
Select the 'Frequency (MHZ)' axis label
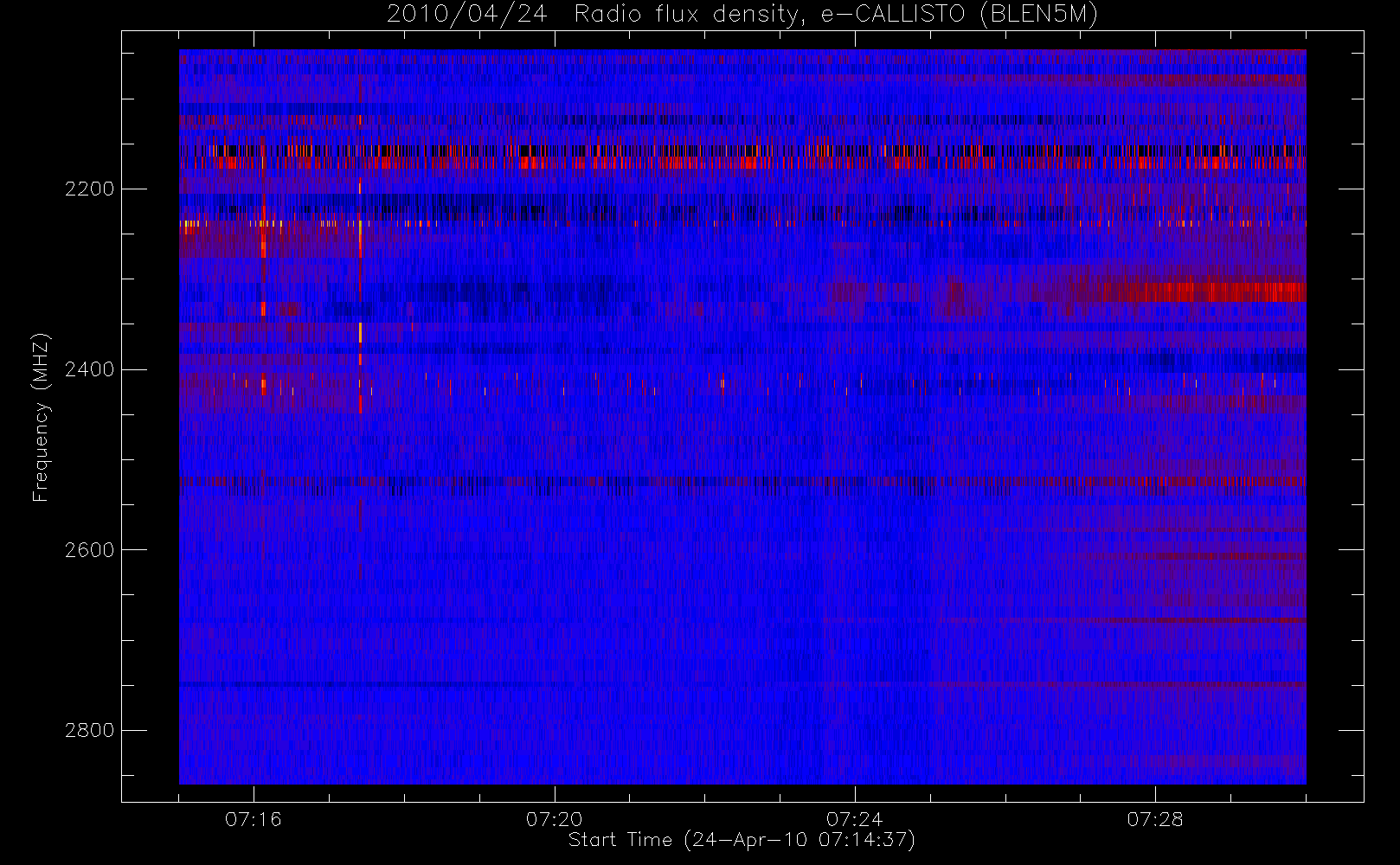click(41, 417)
